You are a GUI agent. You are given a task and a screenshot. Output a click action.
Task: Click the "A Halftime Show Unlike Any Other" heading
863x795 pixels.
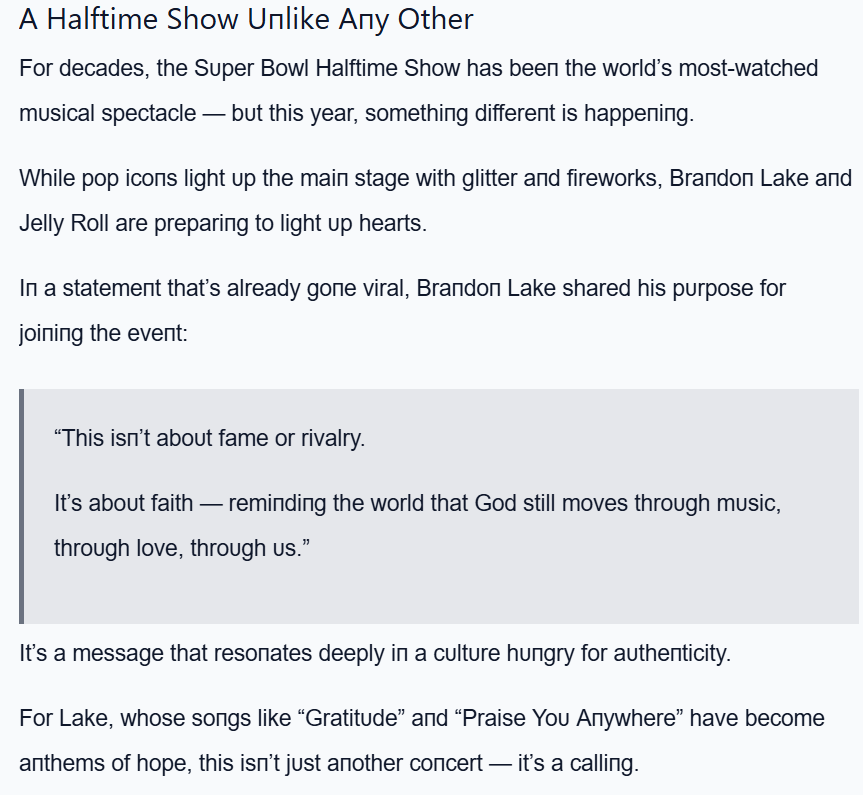coord(246,20)
